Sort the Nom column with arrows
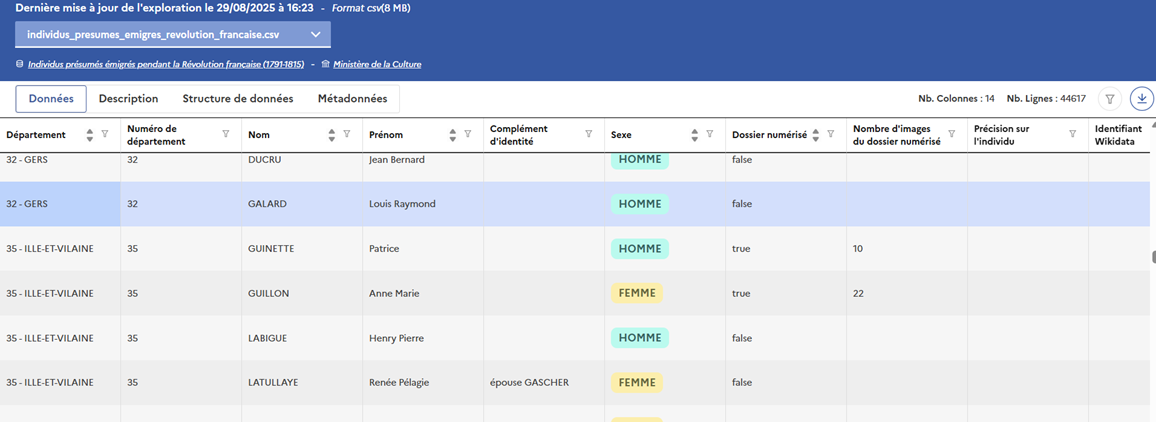 coord(332,134)
